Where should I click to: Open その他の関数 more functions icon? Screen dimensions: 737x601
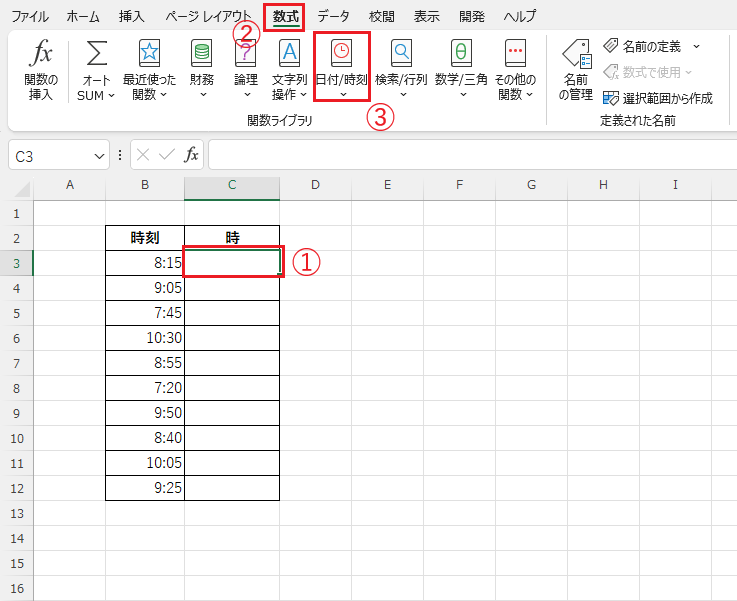tap(516, 53)
